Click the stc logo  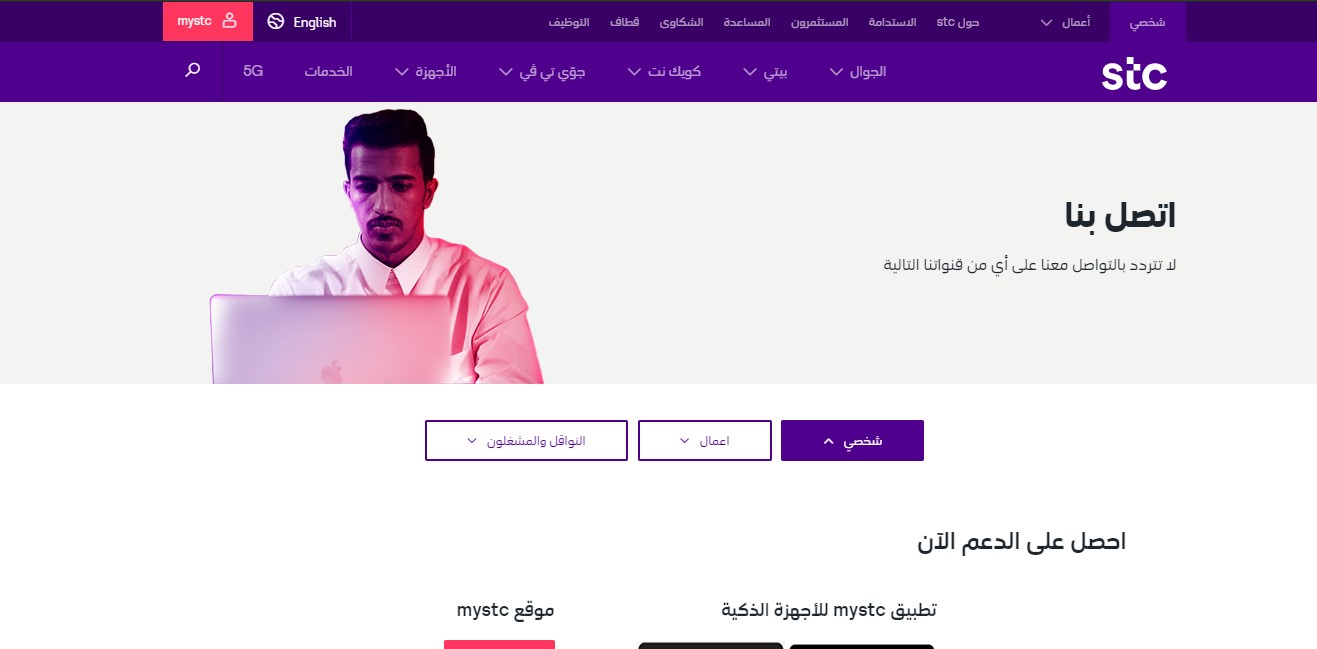tap(1134, 73)
